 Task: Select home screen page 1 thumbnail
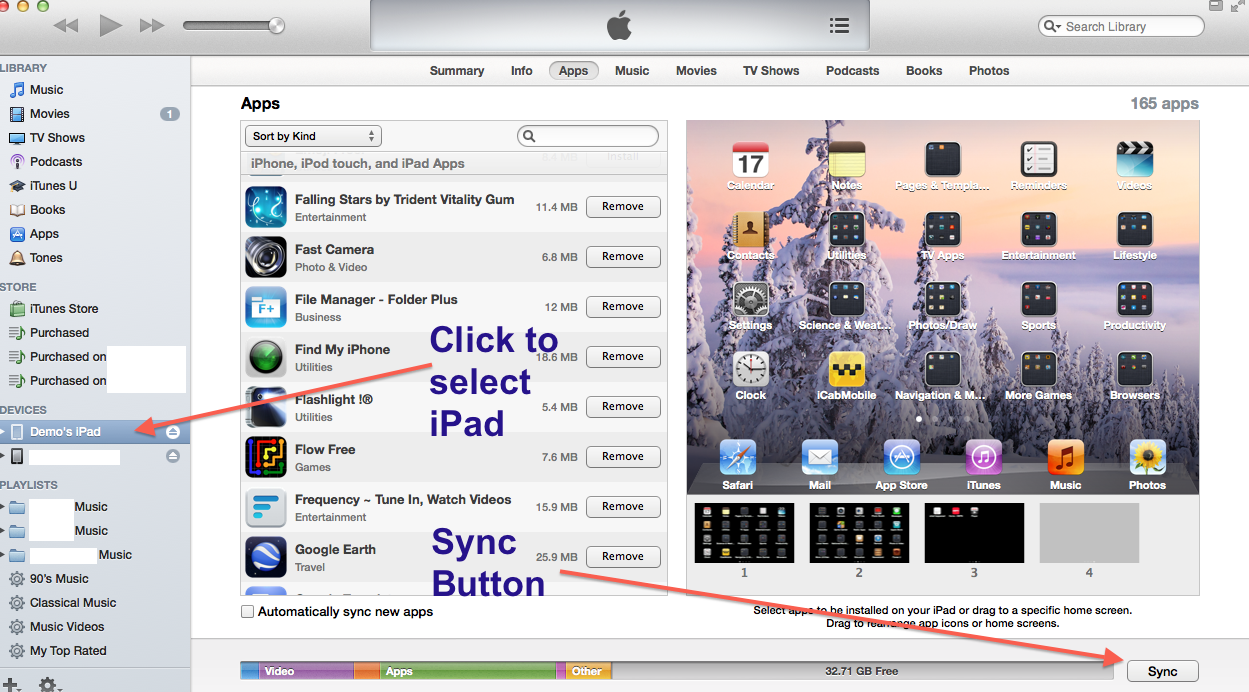click(x=744, y=533)
